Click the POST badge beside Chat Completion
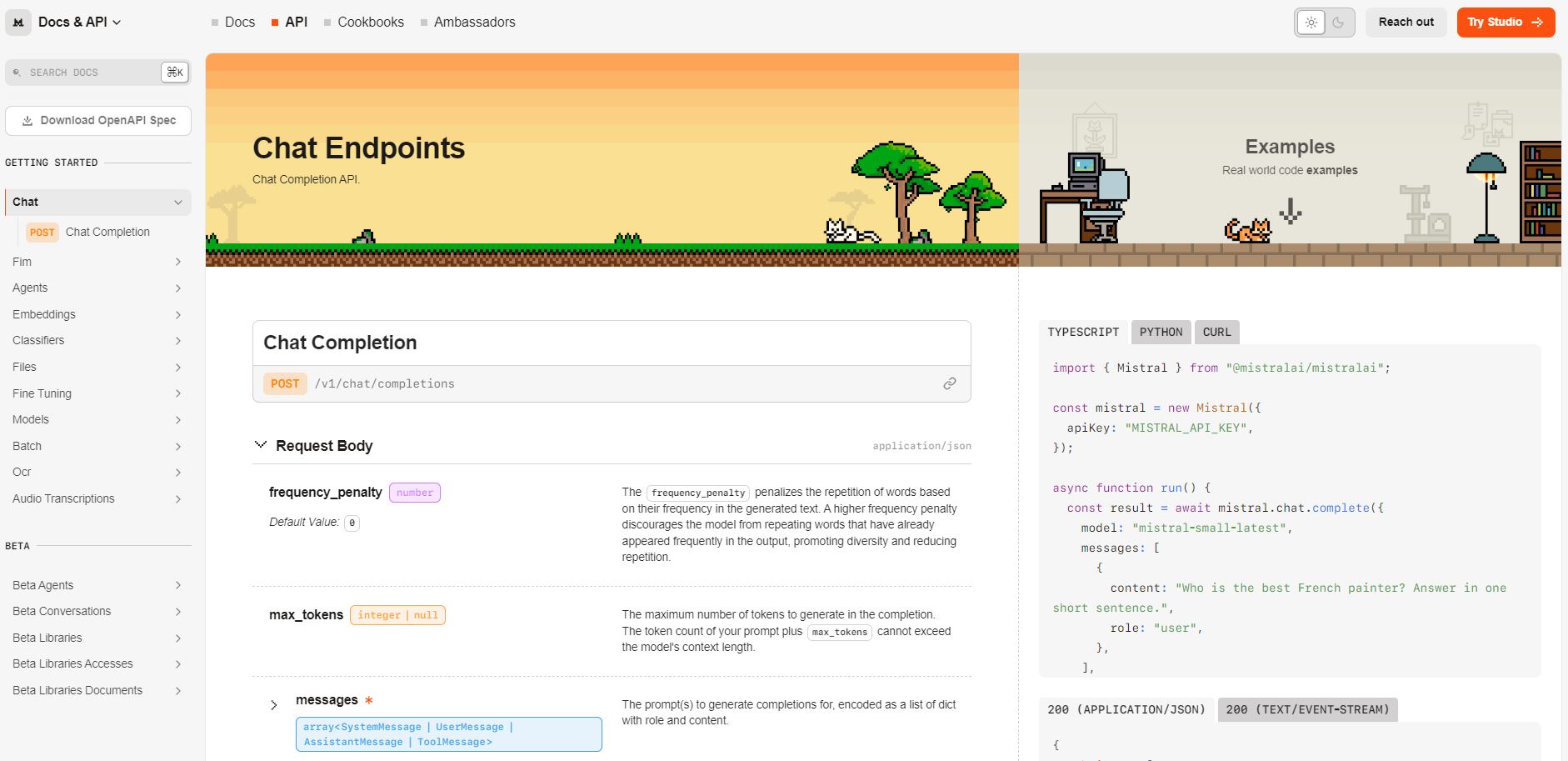 pyautogui.click(x=42, y=233)
